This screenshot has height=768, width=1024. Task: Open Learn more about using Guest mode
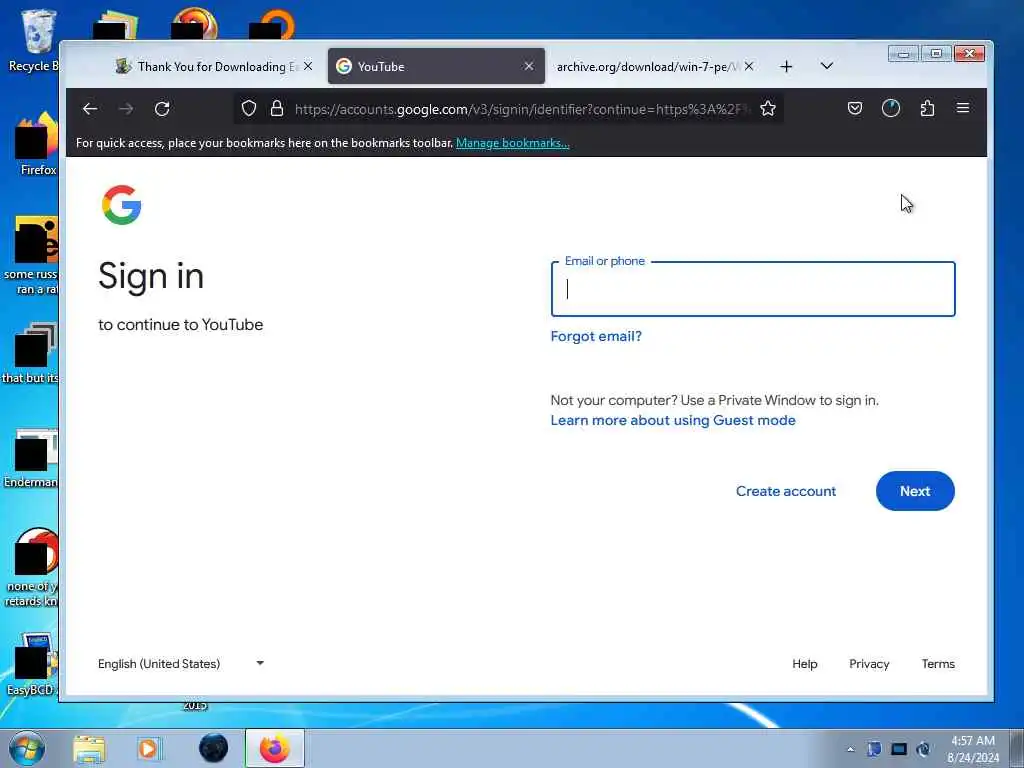[x=673, y=421]
